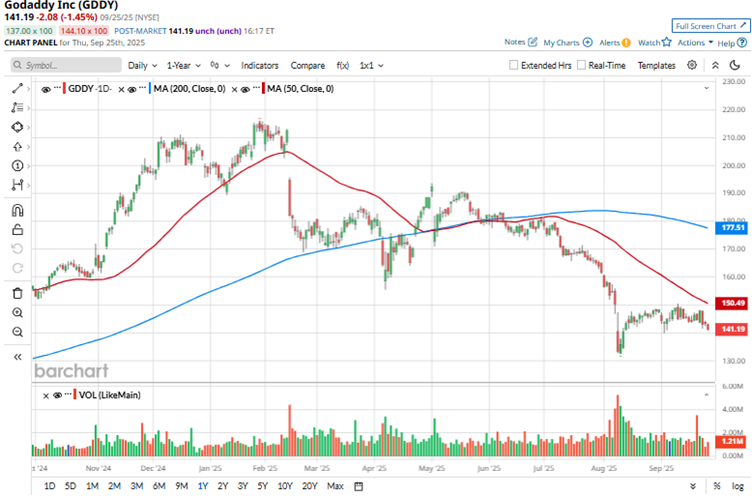Screen dimensions: 752x496
Task: Enable the Extended Hrs checkbox
Action: click(514, 65)
